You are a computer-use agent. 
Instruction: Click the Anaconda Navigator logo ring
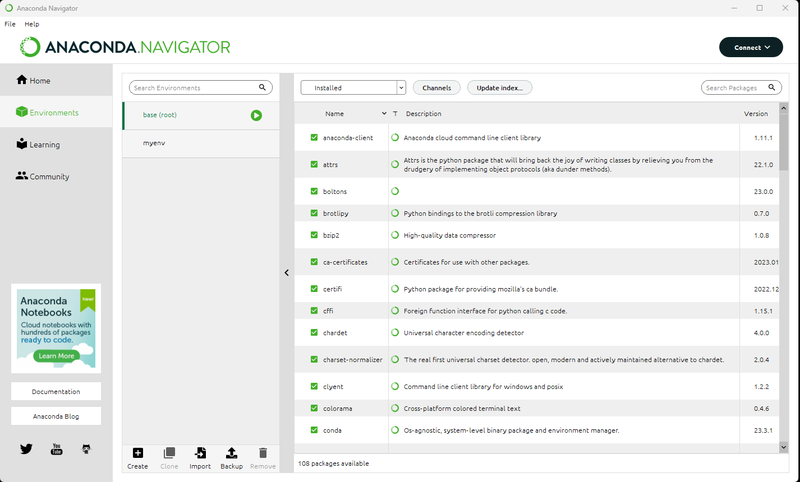click(x=30, y=47)
